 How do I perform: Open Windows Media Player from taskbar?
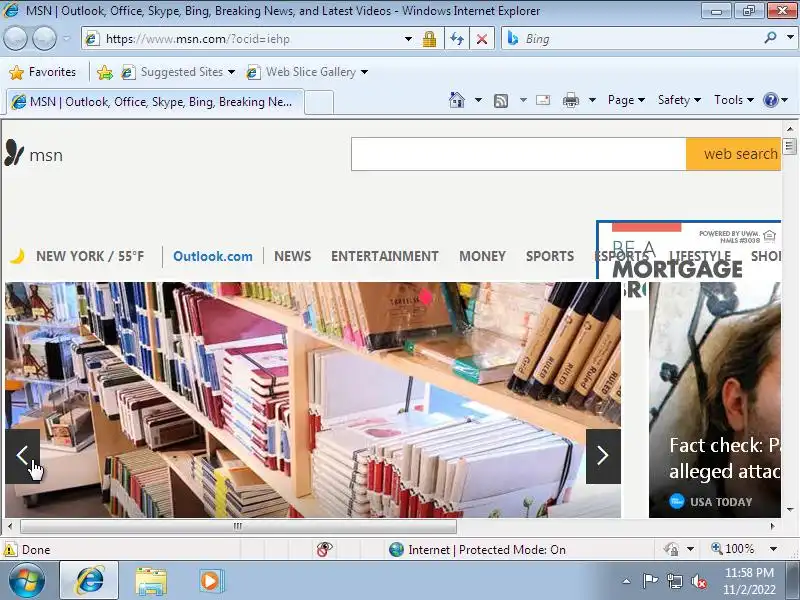click(x=211, y=581)
